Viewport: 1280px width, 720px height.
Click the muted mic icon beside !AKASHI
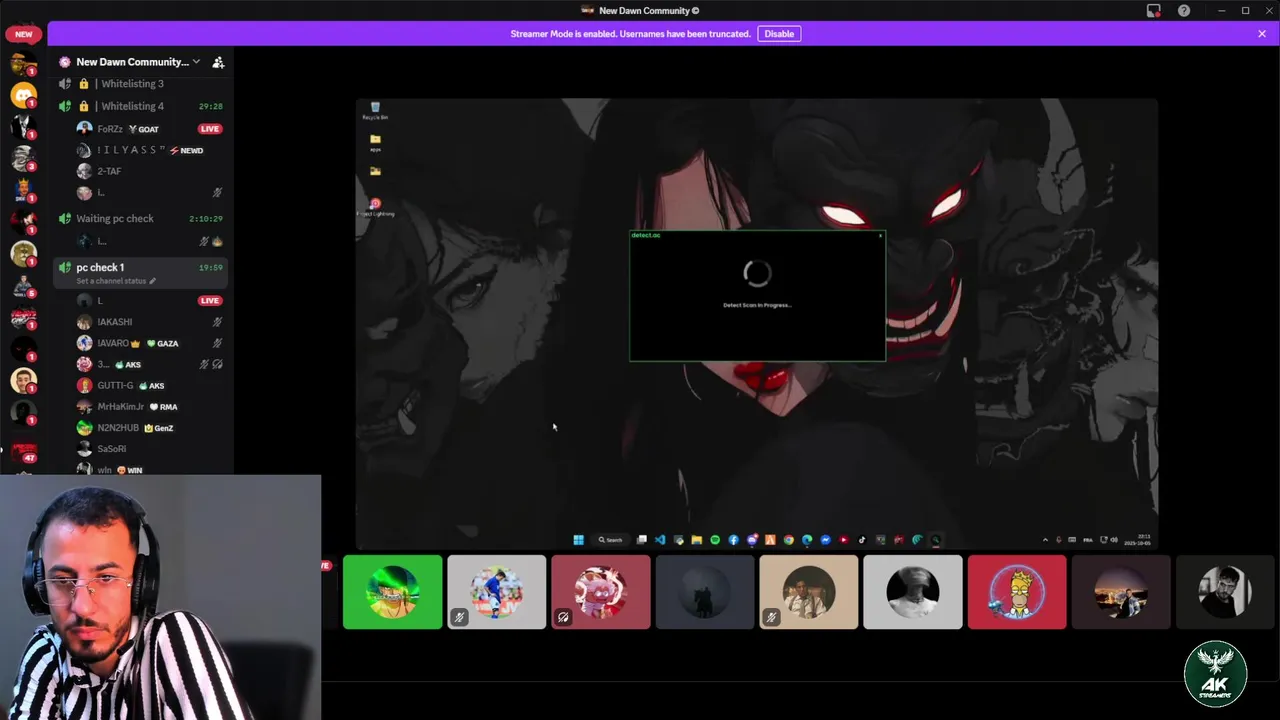point(217,322)
